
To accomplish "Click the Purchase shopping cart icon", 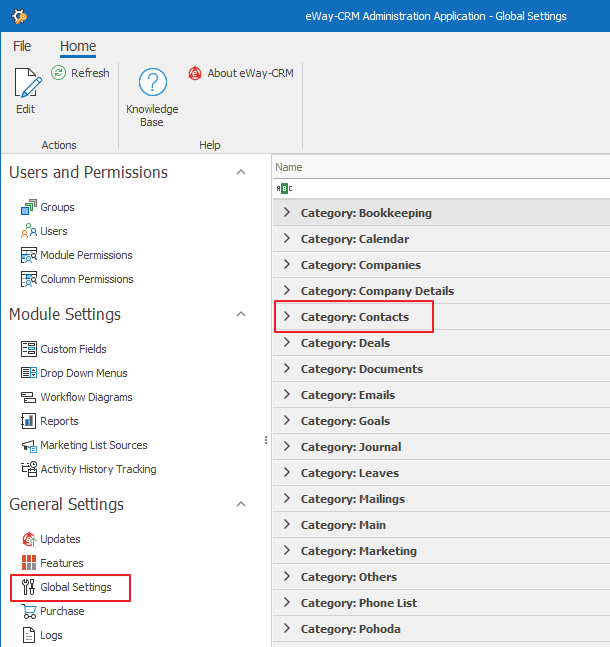I will coord(29,611).
